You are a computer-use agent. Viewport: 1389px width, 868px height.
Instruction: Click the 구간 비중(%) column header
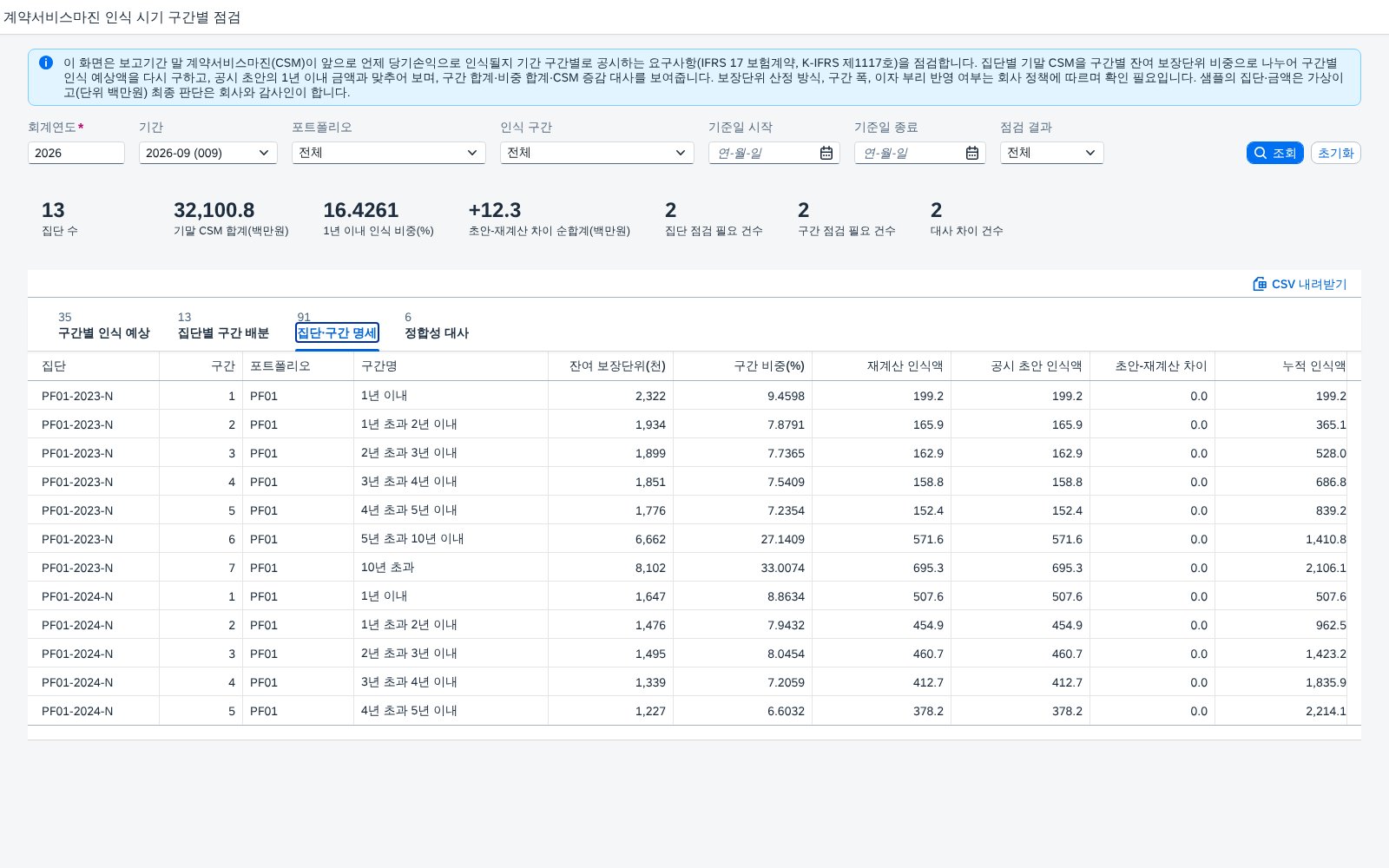pos(743,366)
